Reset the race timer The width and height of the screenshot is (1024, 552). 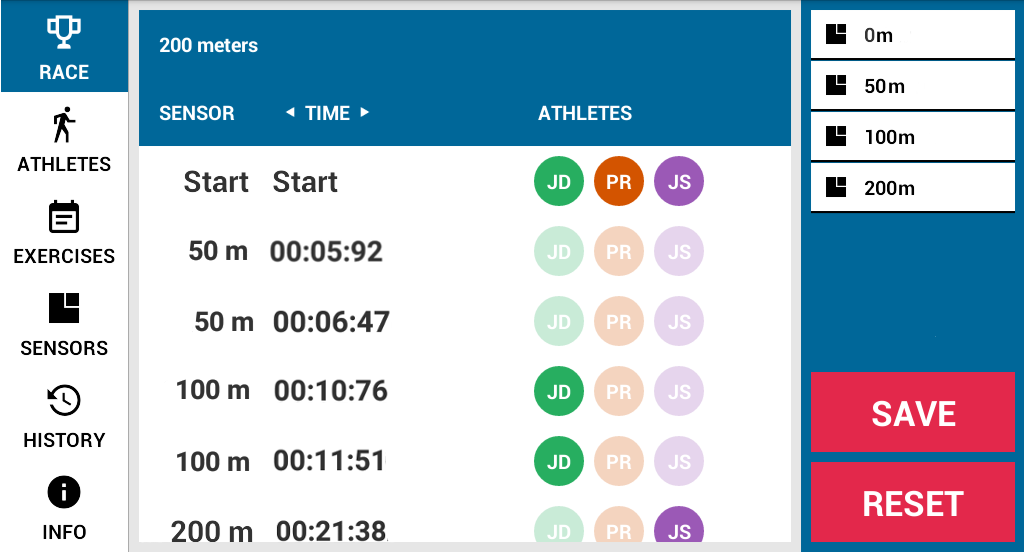pyautogui.click(x=912, y=502)
